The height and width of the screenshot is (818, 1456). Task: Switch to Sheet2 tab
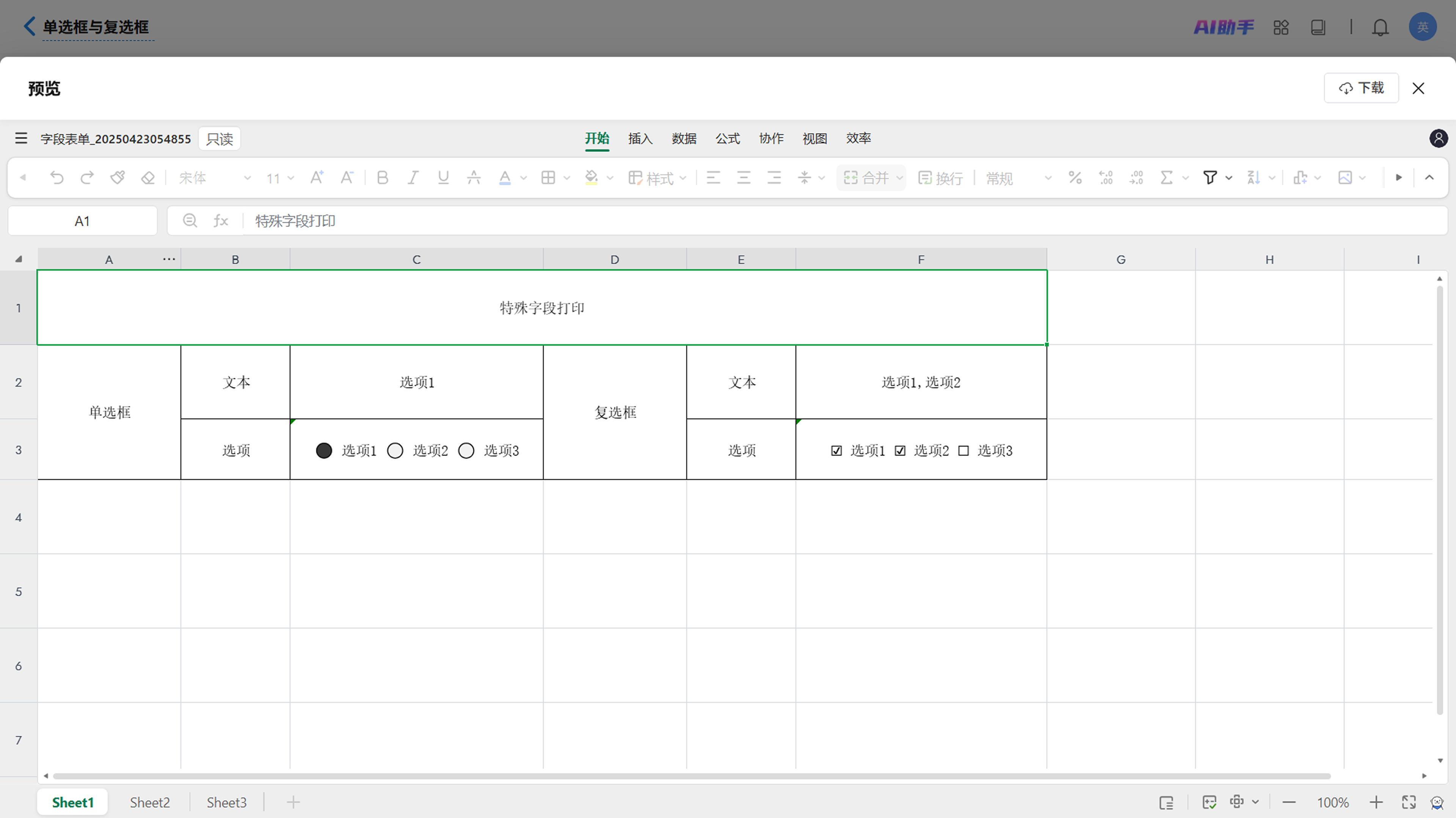coord(150,802)
